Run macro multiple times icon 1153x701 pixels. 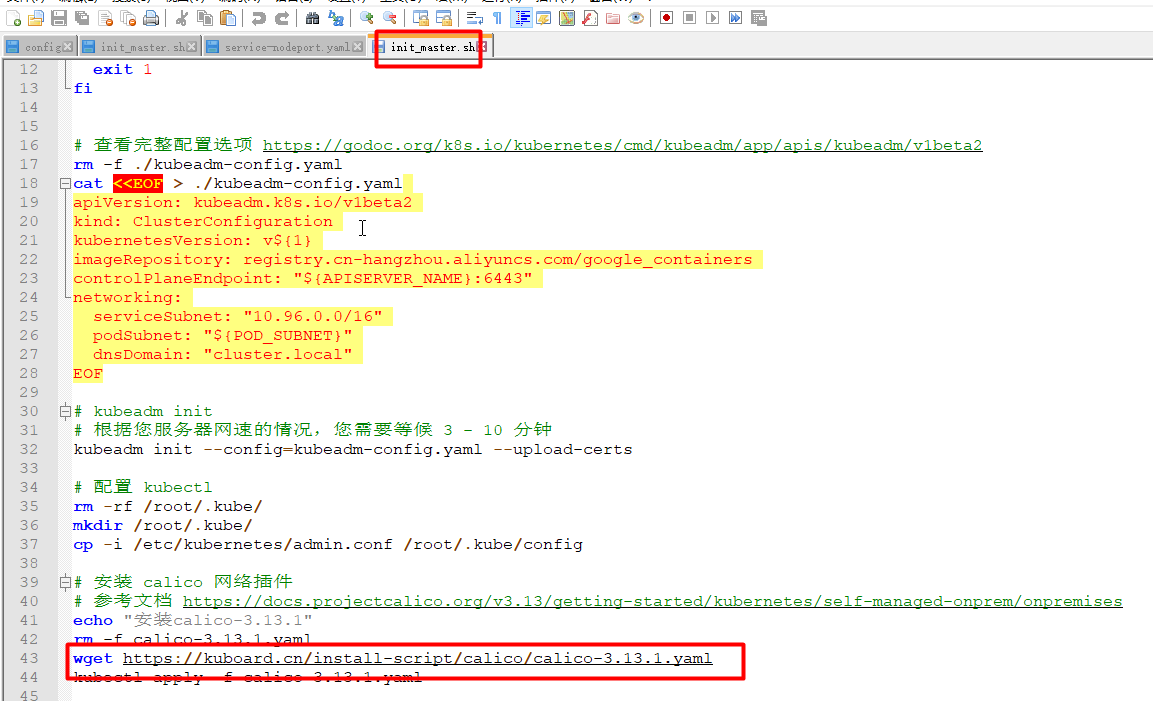pos(735,18)
